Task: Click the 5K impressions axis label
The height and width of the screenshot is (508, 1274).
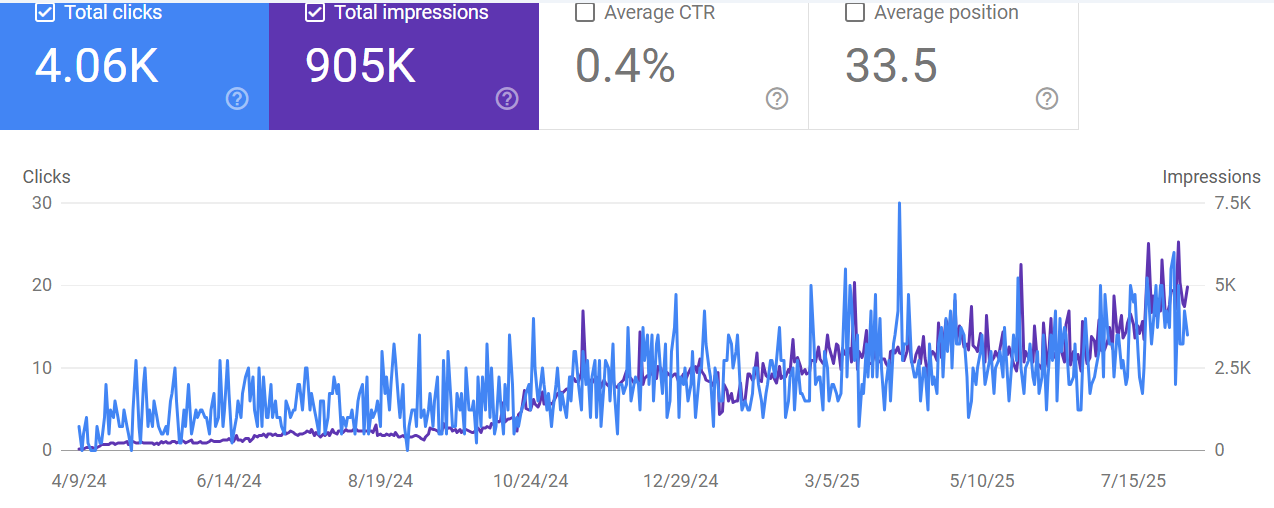Action: click(1226, 285)
